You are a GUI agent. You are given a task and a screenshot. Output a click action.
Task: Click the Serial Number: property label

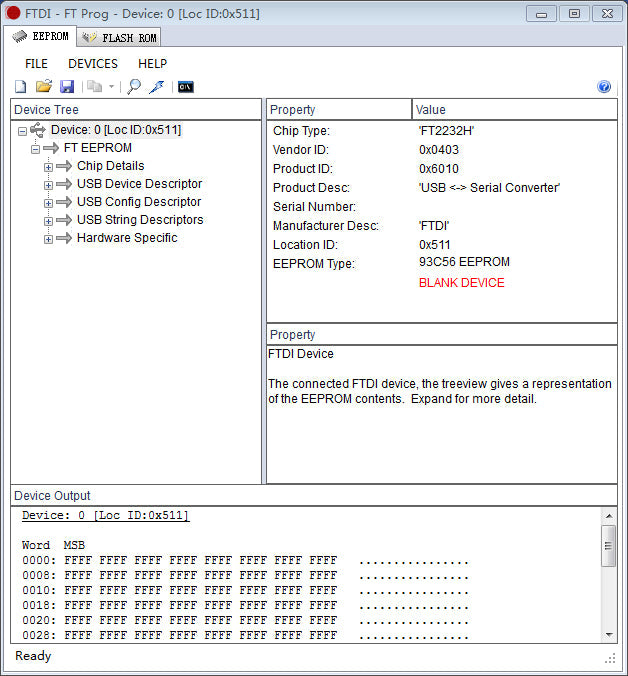point(314,207)
